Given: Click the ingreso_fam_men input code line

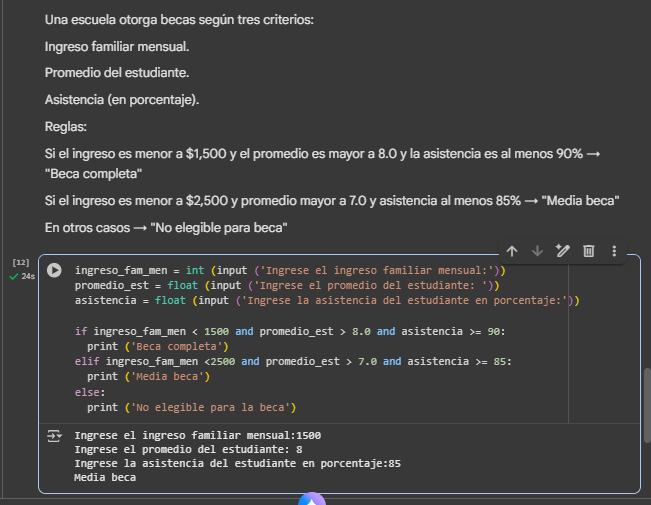Looking at the screenshot, I should click(290, 270).
